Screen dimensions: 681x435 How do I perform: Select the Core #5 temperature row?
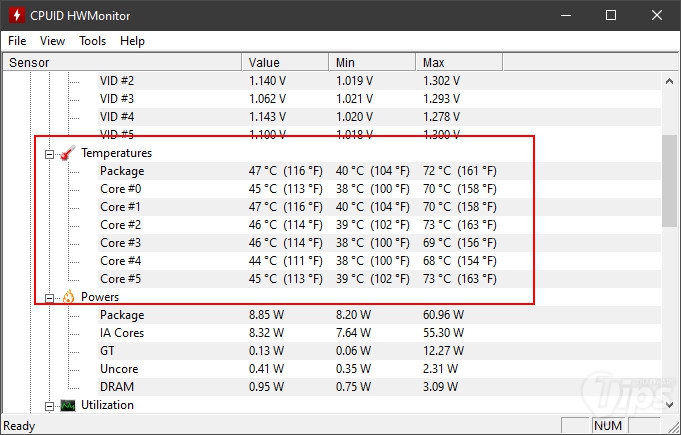(x=379, y=279)
